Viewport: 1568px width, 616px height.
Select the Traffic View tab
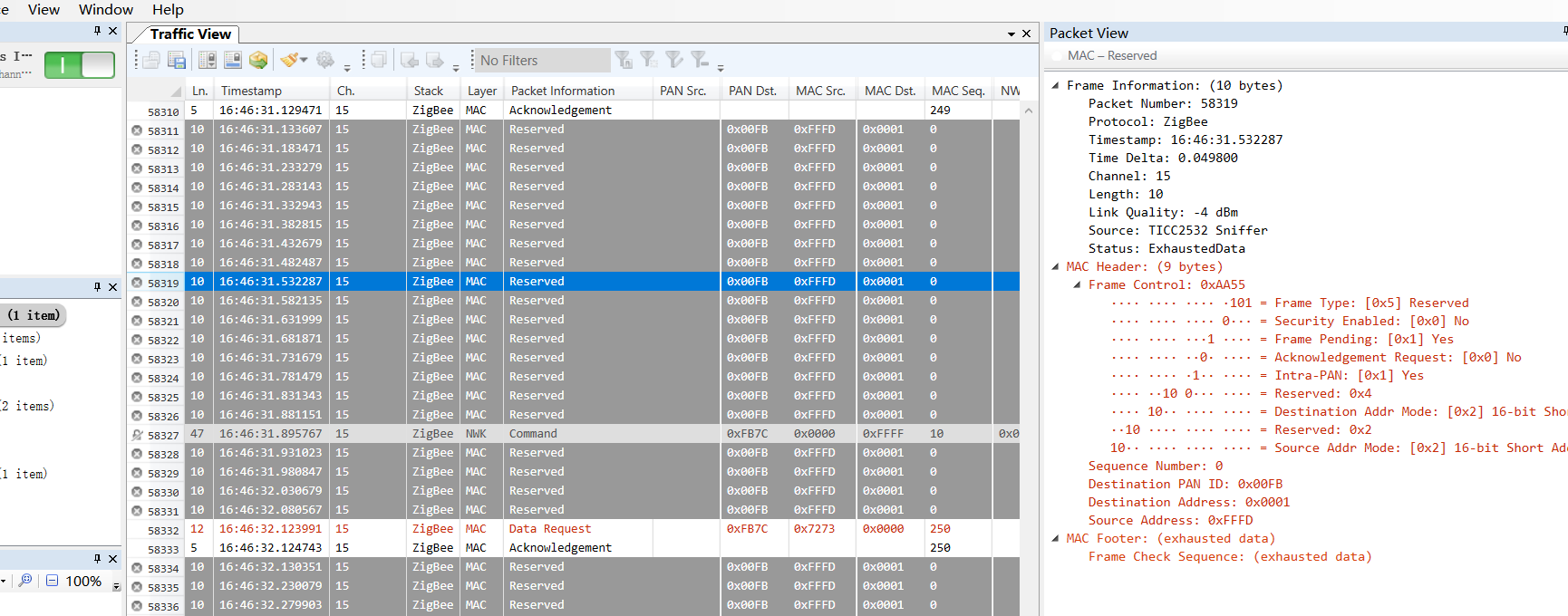(x=190, y=34)
